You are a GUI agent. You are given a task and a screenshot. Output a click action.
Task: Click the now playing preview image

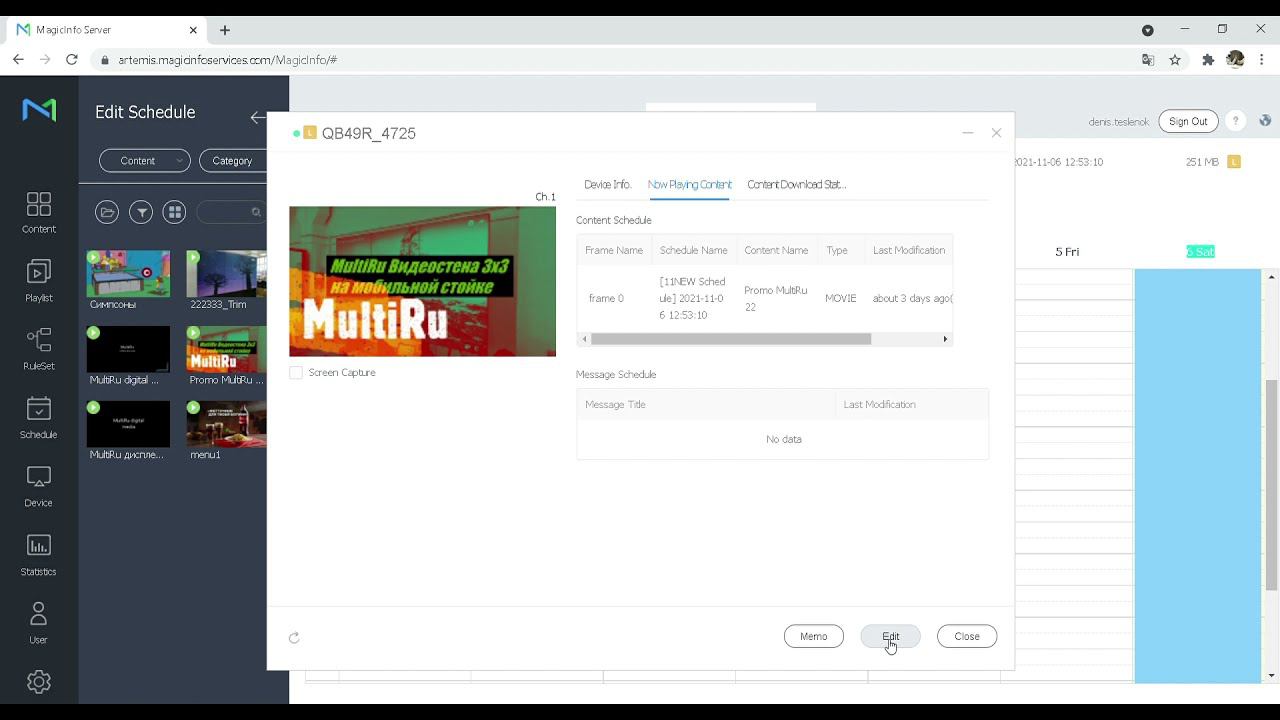[x=422, y=281]
